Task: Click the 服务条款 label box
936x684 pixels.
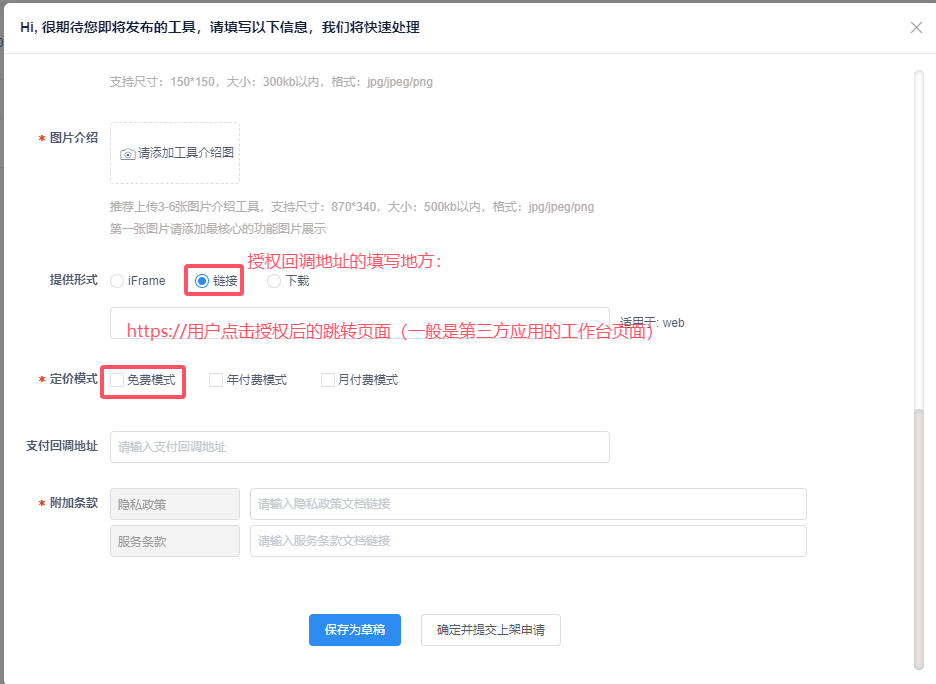Action: pyautogui.click(x=174, y=541)
